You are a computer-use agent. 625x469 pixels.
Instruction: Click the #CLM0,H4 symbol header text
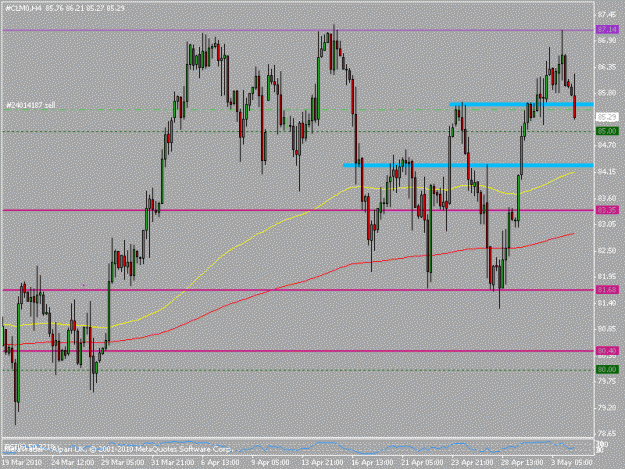tap(24, 8)
